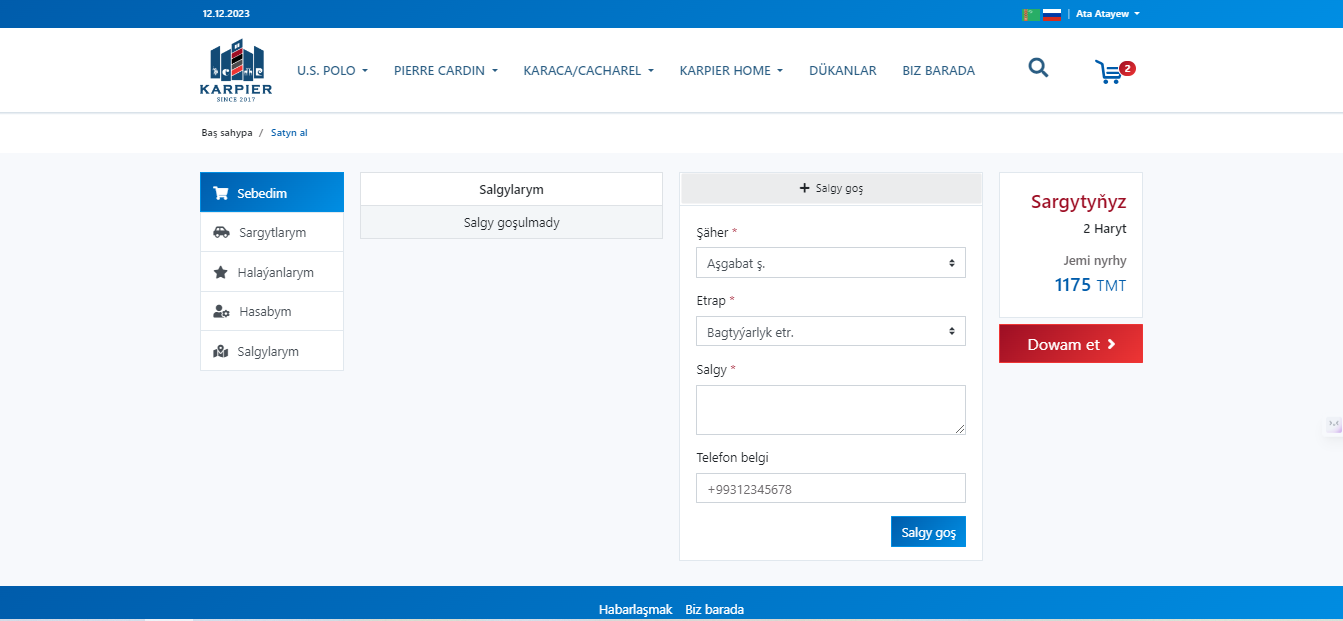The height and width of the screenshot is (621, 1343).
Task: Click the floating widget icon at right edge
Action: (x=1333, y=425)
